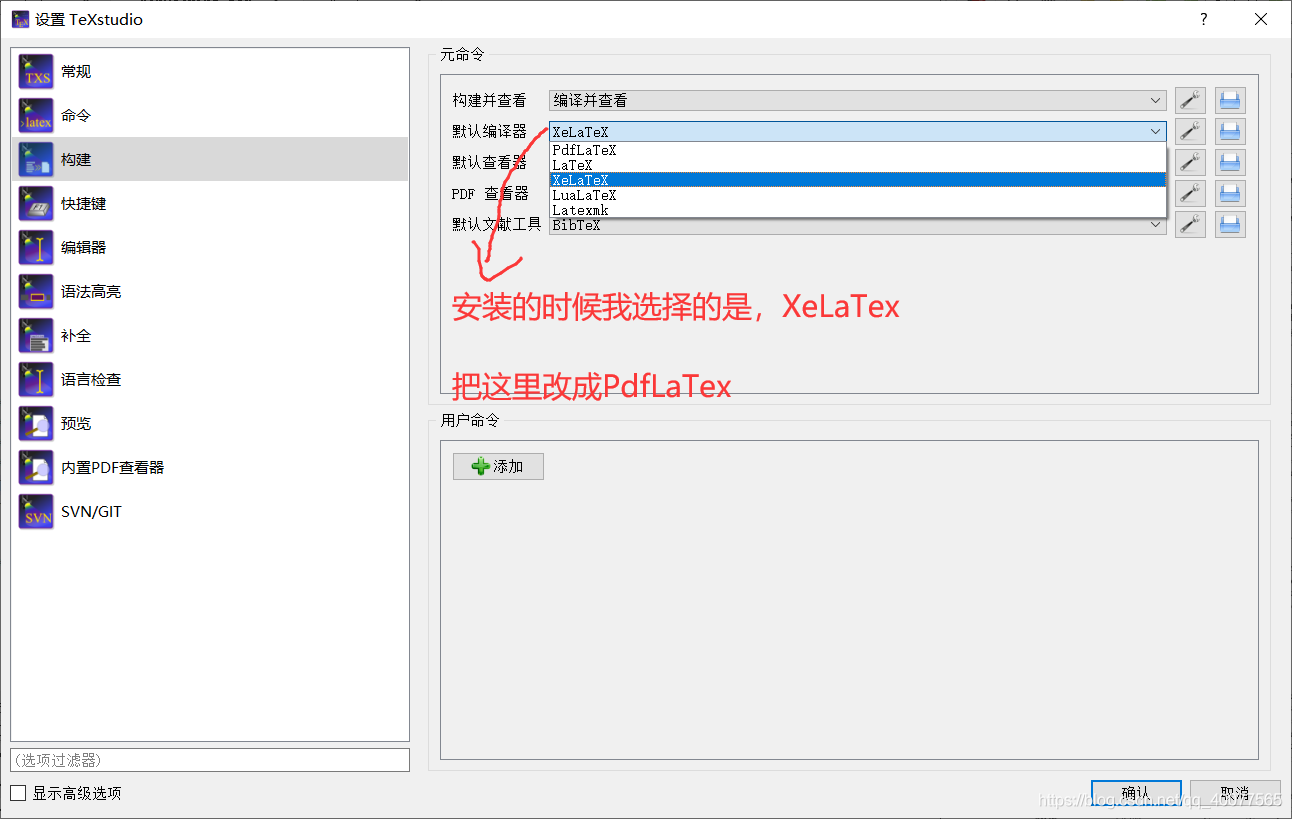
Task: Click wrench icon for 默认查看器 row
Action: pos(1190,162)
